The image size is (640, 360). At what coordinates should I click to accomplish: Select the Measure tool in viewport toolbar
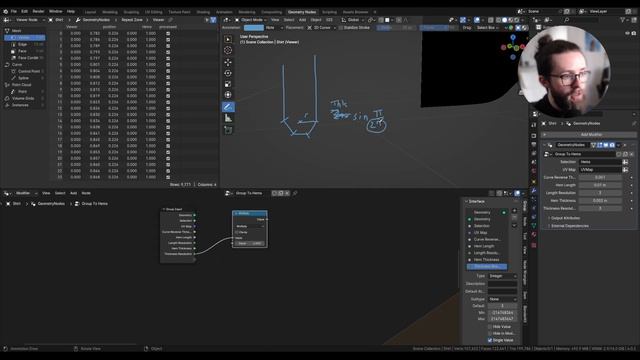tap(228, 118)
